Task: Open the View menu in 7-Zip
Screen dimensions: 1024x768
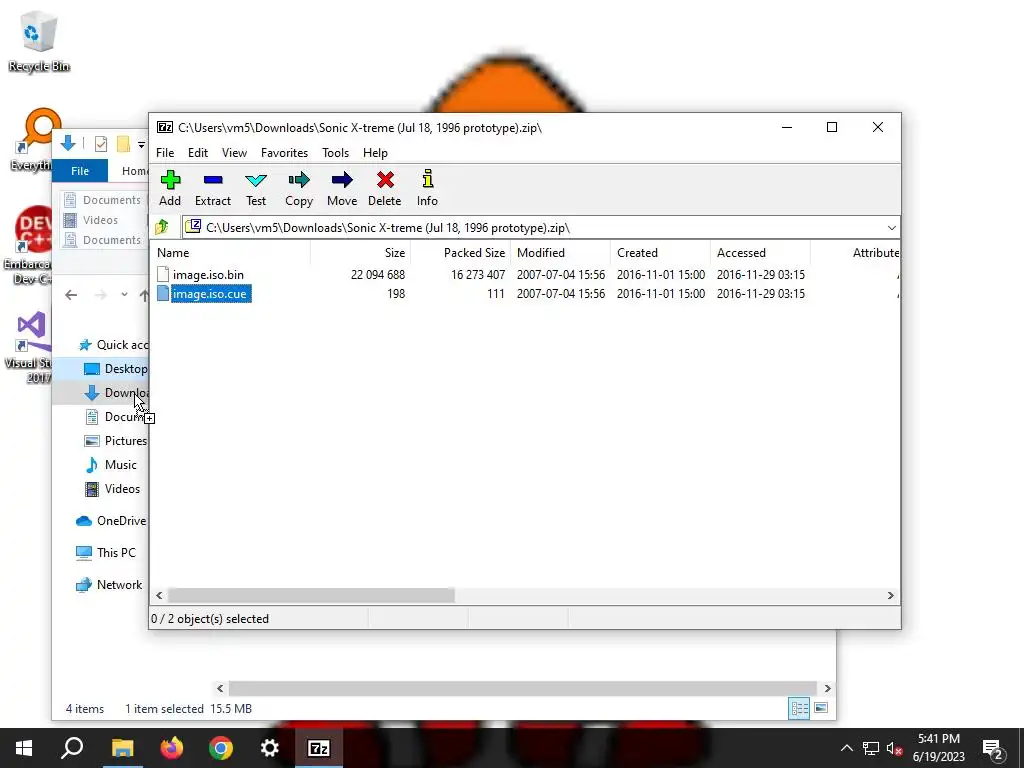Action: coord(234,153)
